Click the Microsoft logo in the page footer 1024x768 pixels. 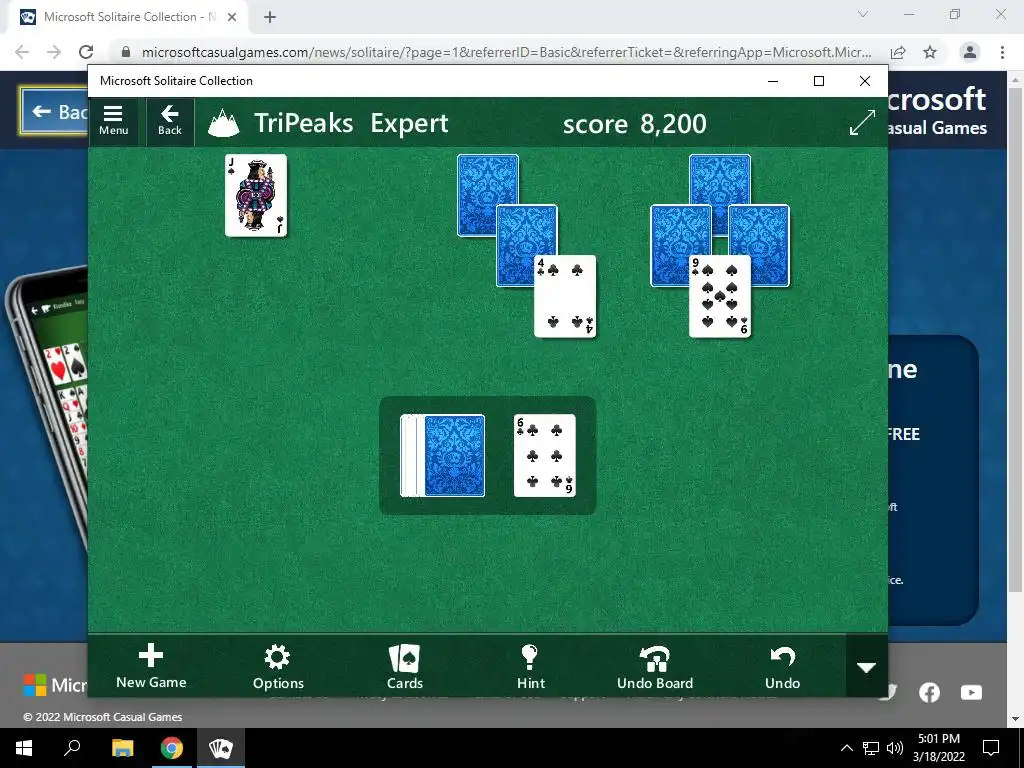pos(35,685)
